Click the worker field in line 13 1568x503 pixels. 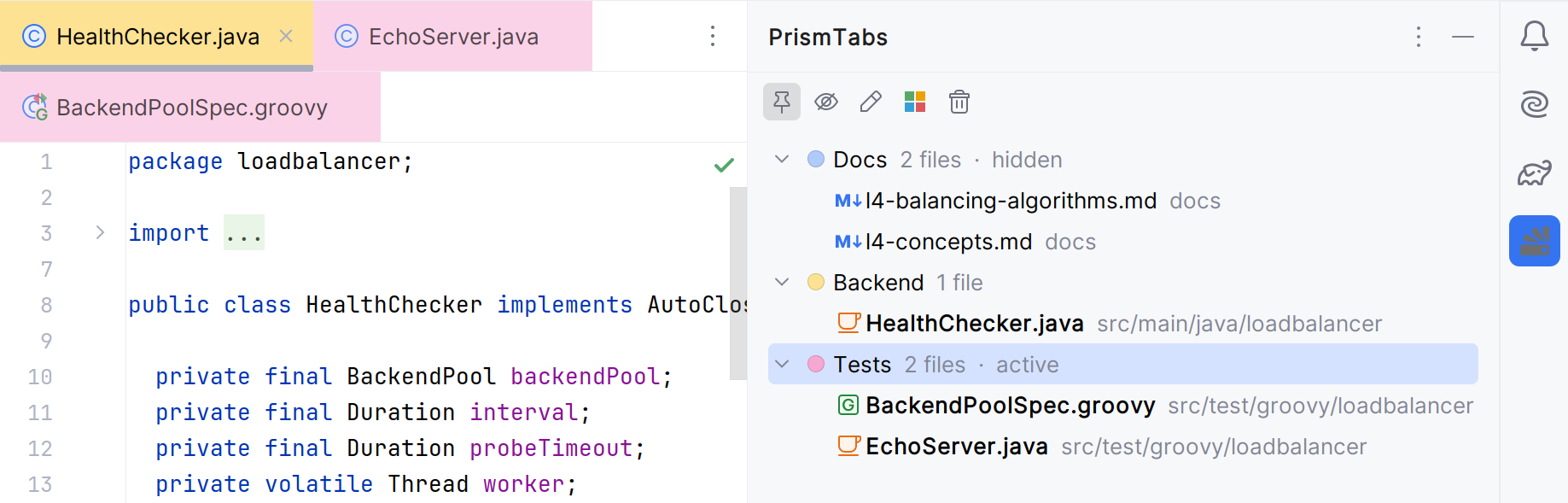coord(523,484)
